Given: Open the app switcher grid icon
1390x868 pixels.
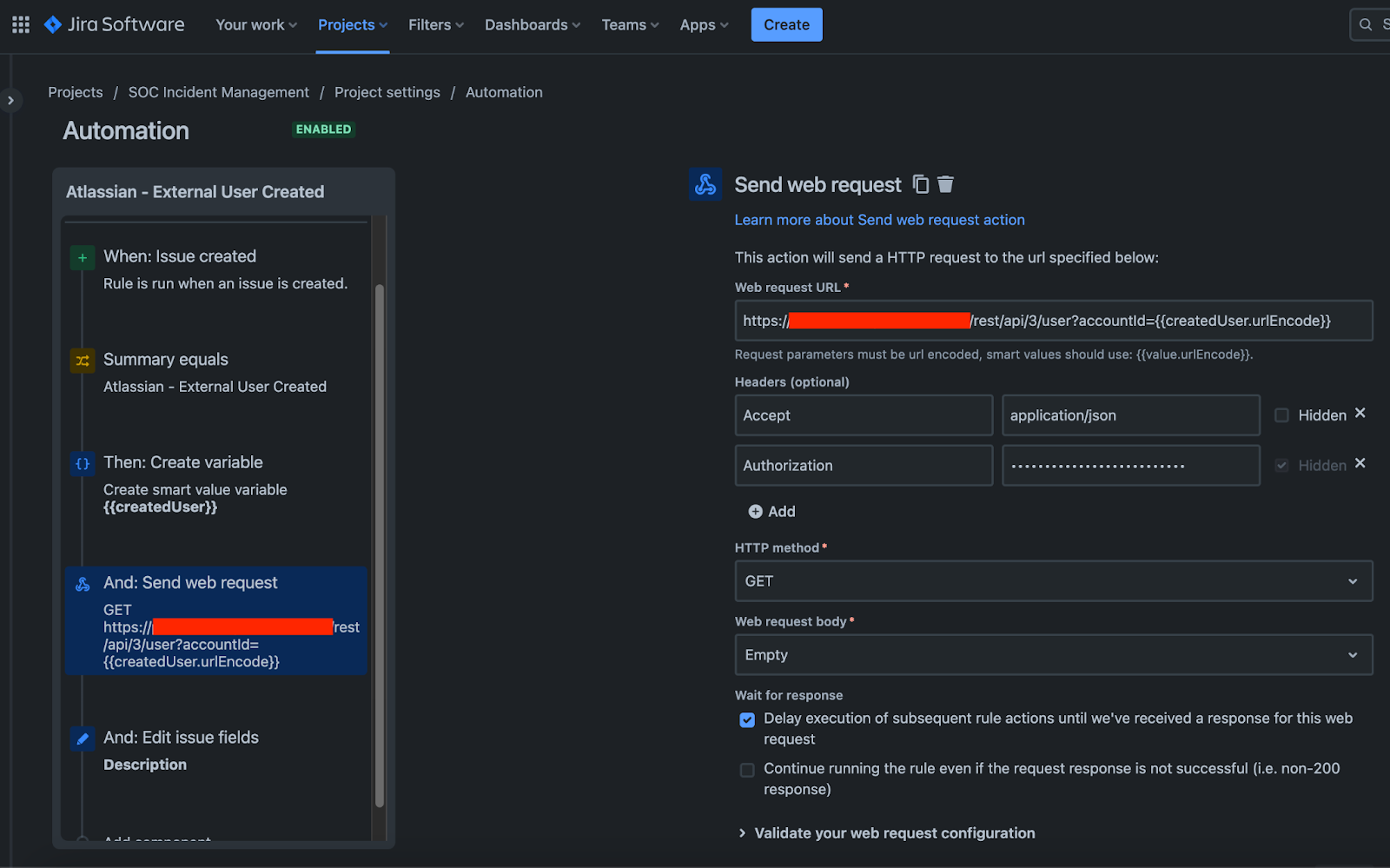Looking at the screenshot, I should coord(21,24).
